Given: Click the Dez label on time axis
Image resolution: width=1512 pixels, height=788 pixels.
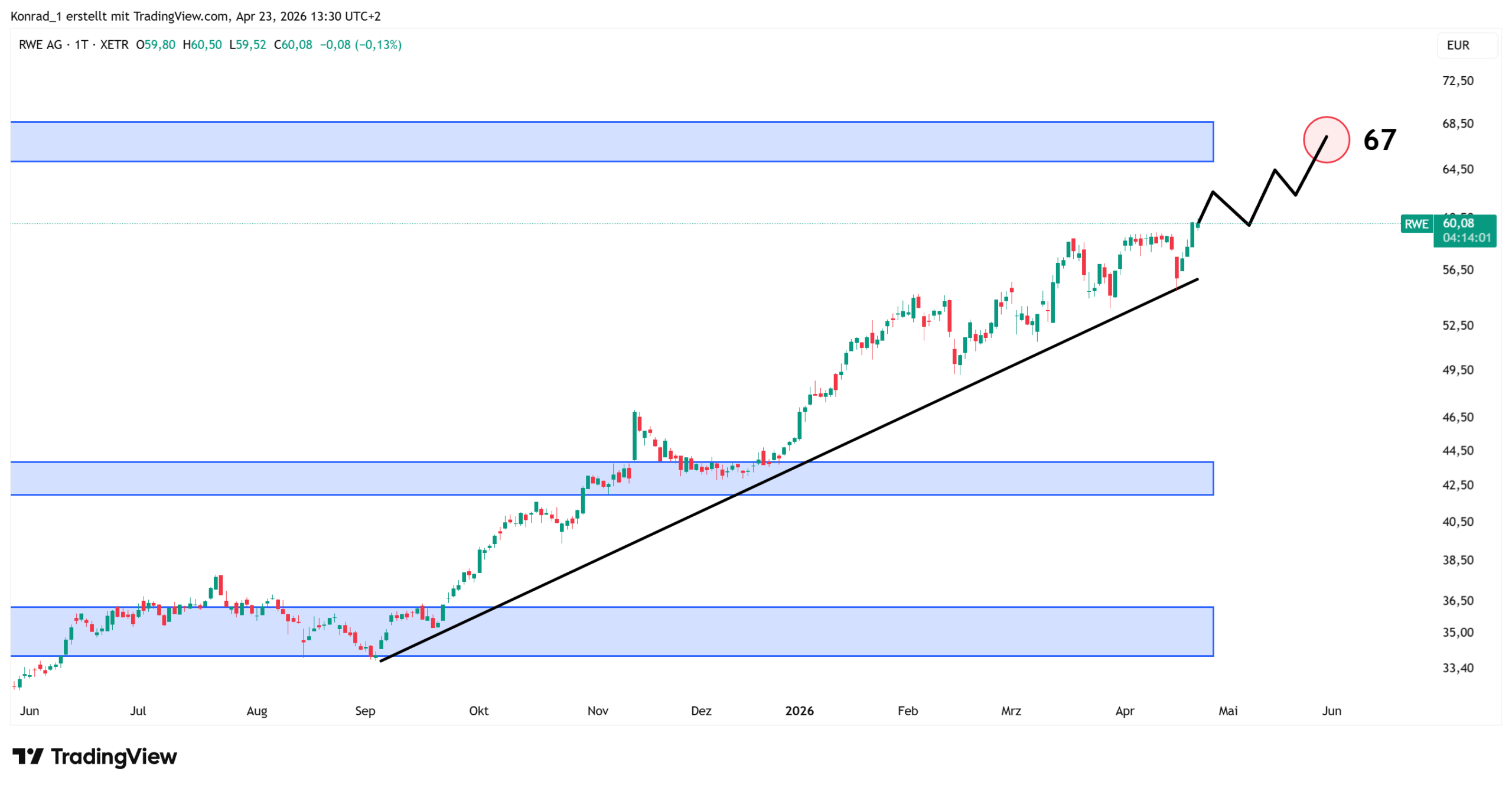Looking at the screenshot, I should [701, 711].
